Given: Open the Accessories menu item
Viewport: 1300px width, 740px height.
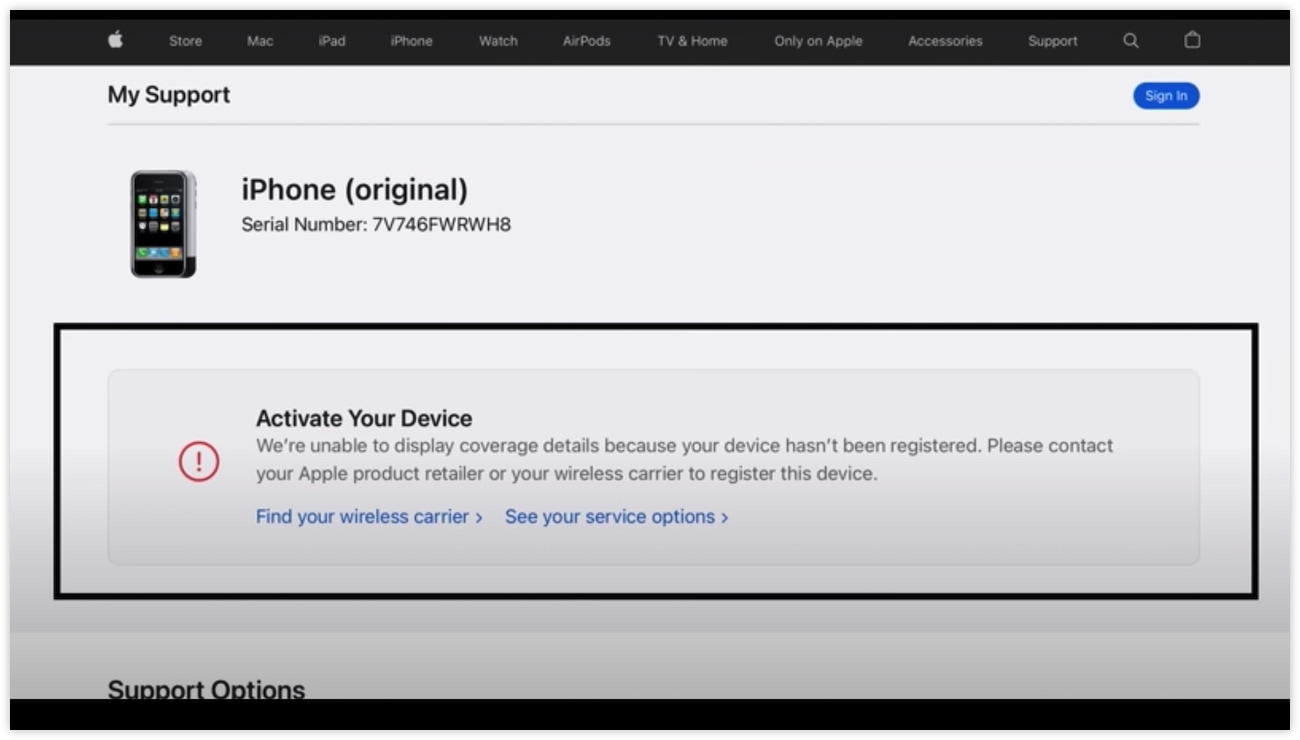Looking at the screenshot, I should coord(945,41).
